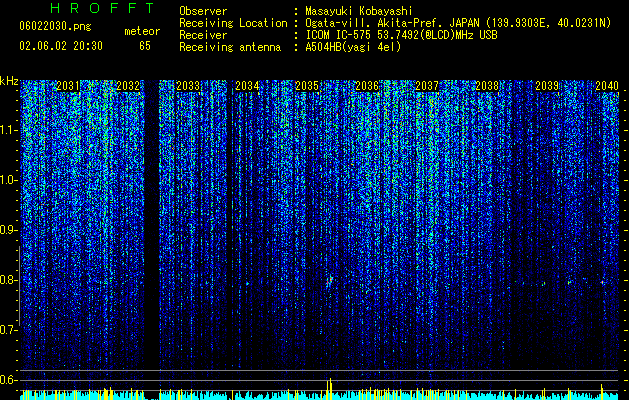Click the tallest yellow spike in the bottom power graph
This screenshot has height=400, width=629.
pyautogui.click(x=331, y=389)
